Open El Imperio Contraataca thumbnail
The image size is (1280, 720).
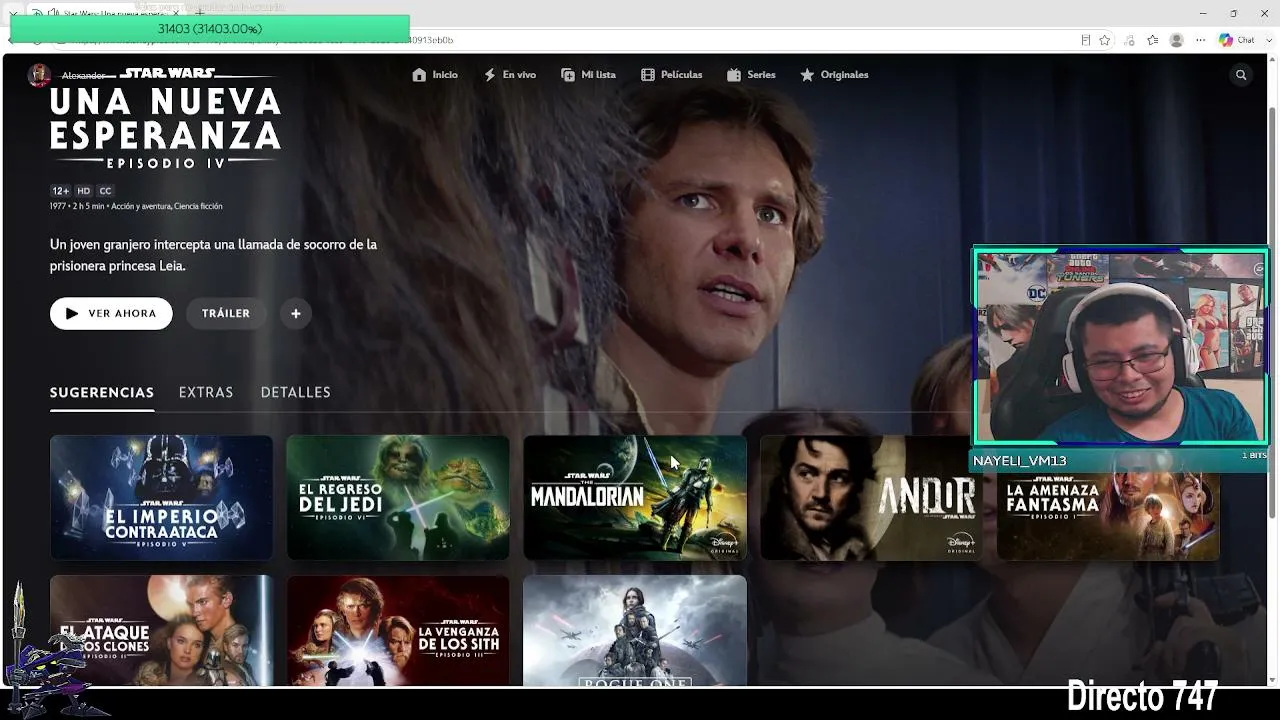tap(161, 497)
